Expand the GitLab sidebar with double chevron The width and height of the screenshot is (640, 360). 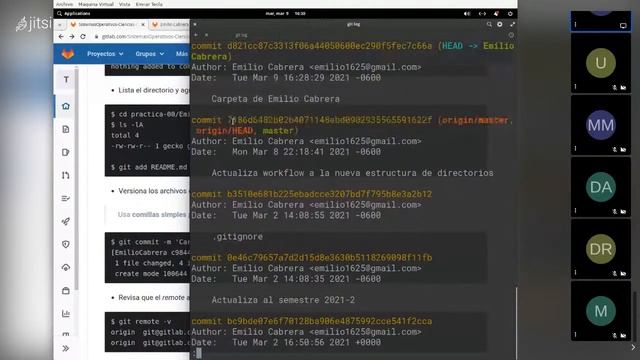[x=66, y=348]
